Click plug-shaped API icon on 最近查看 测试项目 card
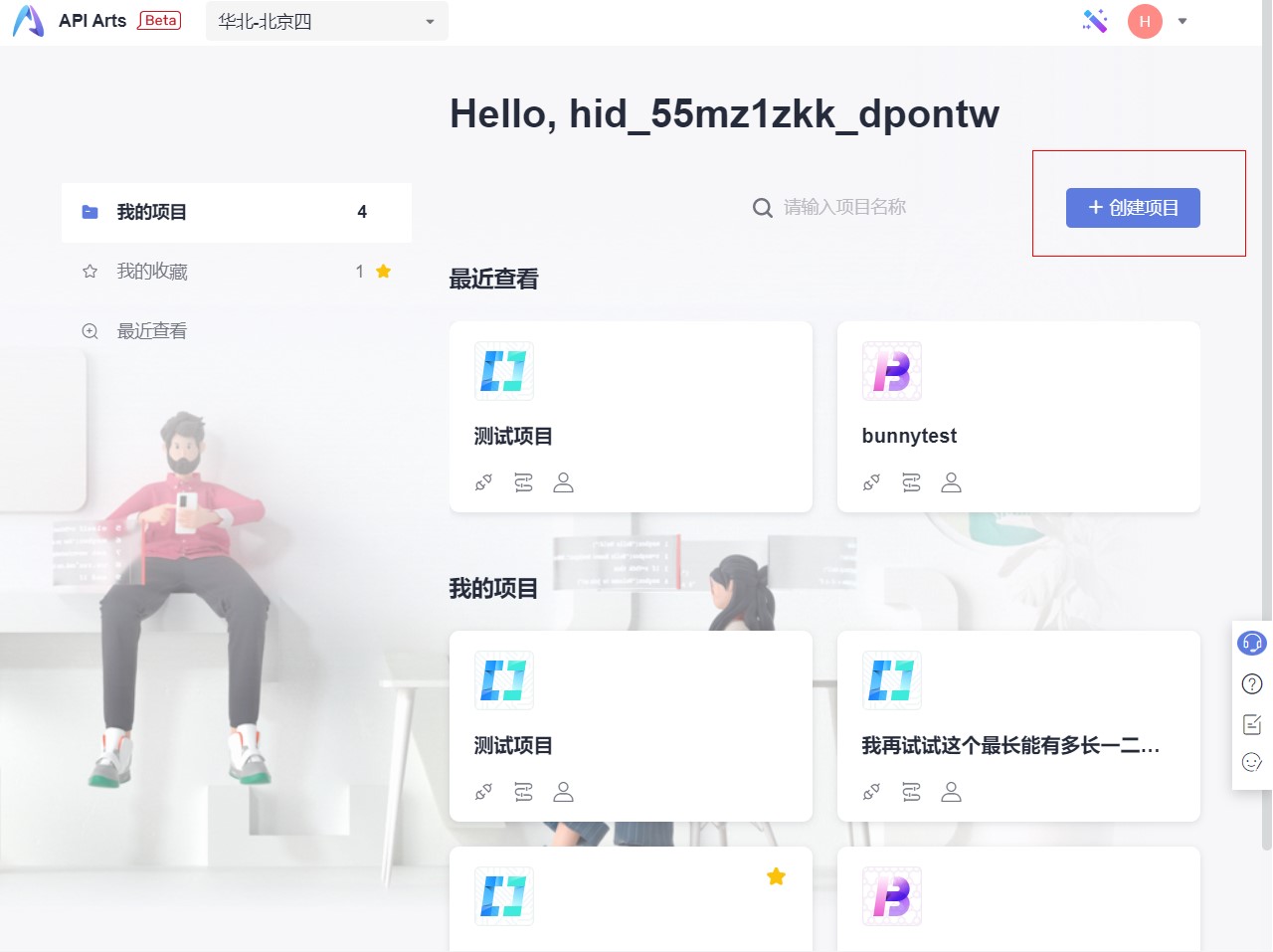This screenshot has width=1273, height=952. tap(484, 482)
